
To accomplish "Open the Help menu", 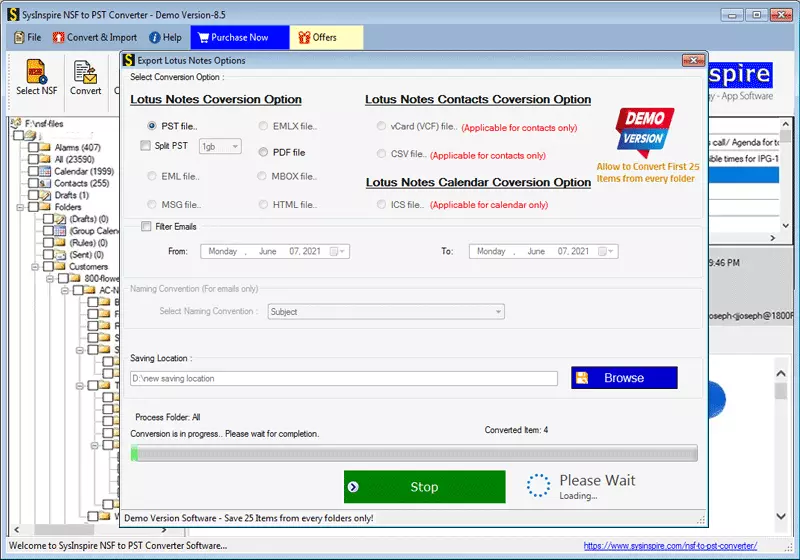I will coord(165,37).
